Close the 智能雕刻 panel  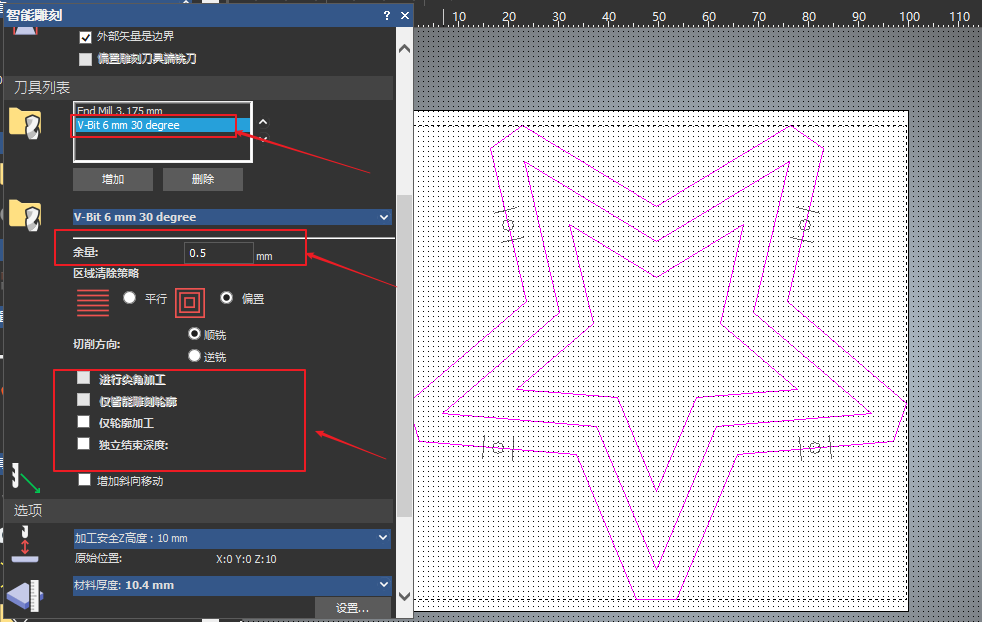[x=405, y=15]
